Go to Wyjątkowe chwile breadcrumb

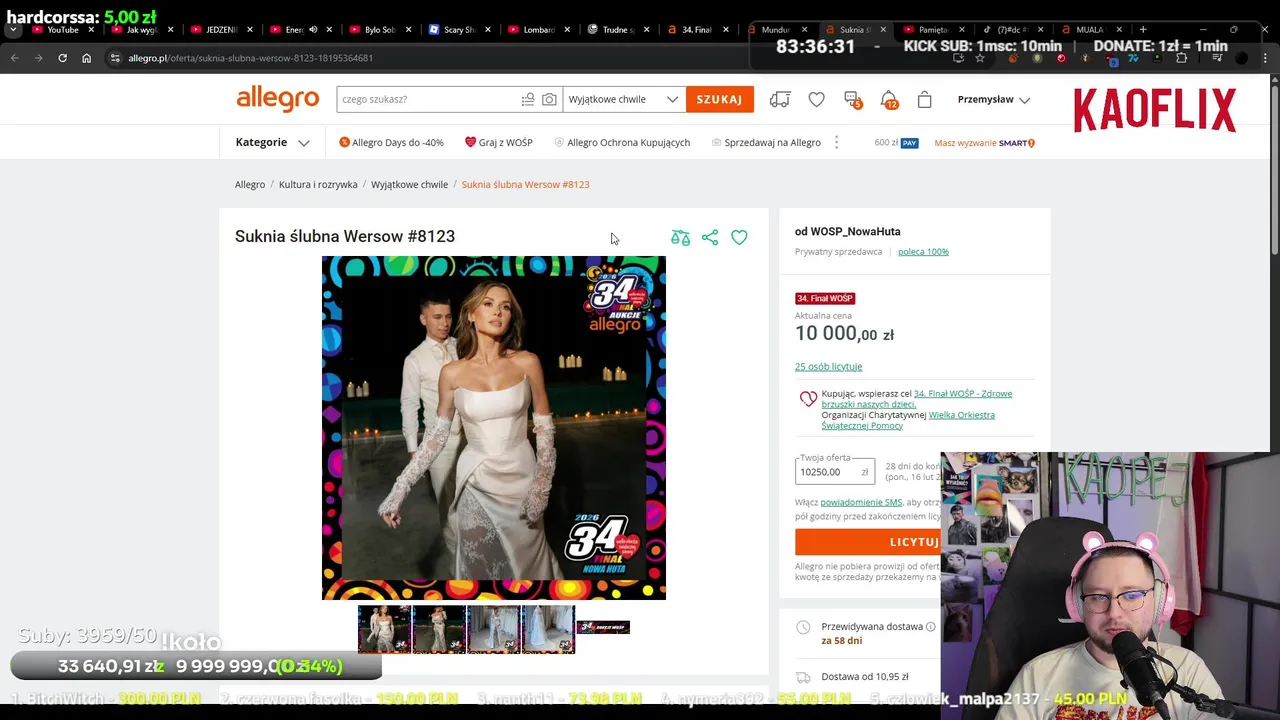click(409, 184)
